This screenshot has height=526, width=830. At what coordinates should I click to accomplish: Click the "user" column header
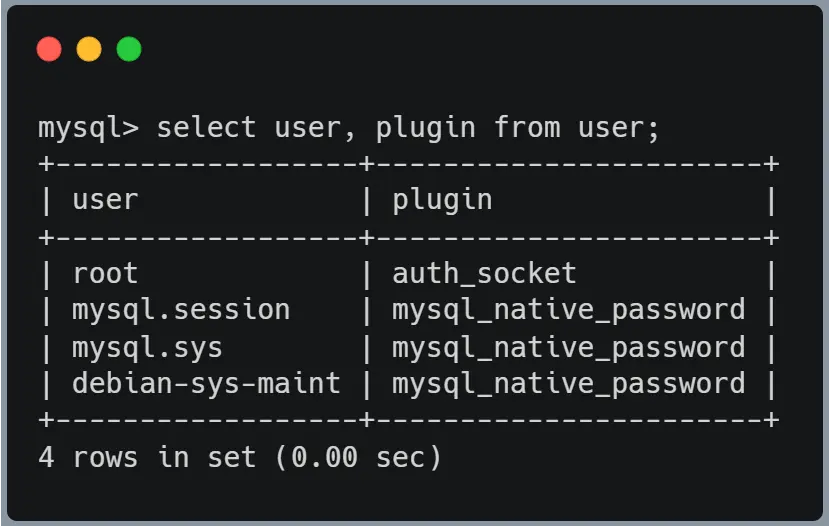click(105, 199)
